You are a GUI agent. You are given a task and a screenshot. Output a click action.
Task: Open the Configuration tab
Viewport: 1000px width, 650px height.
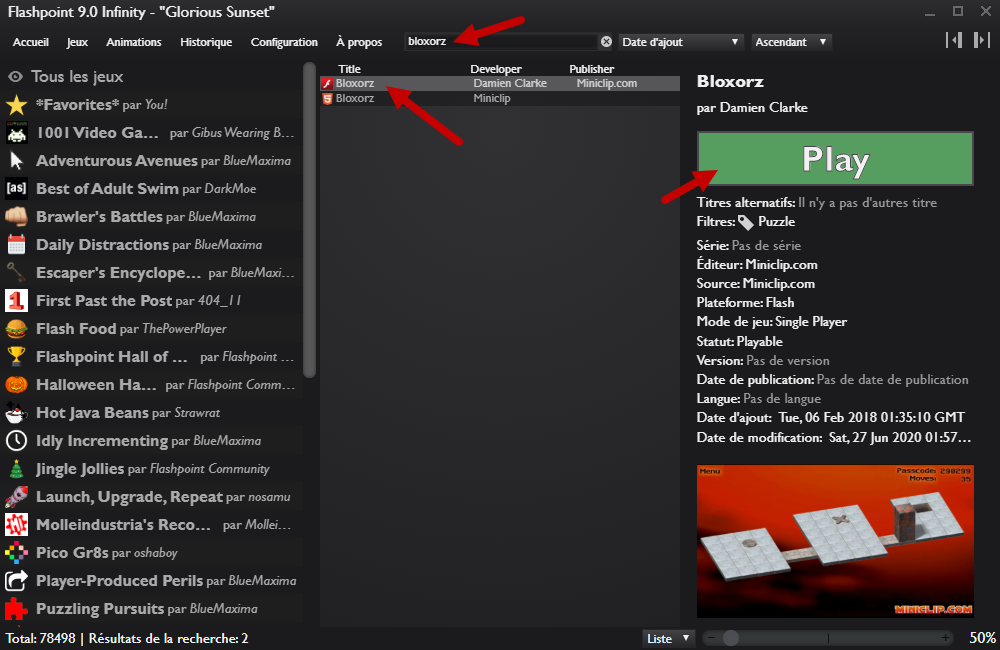284,42
